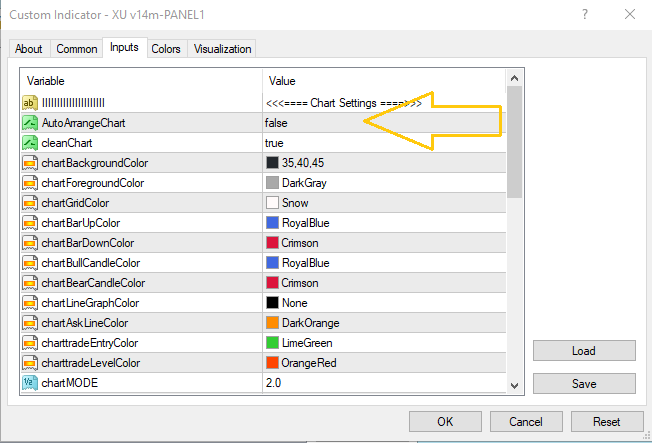Confirm settings with the OK button
This screenshot has height=443, width=652.
[445, 422]
